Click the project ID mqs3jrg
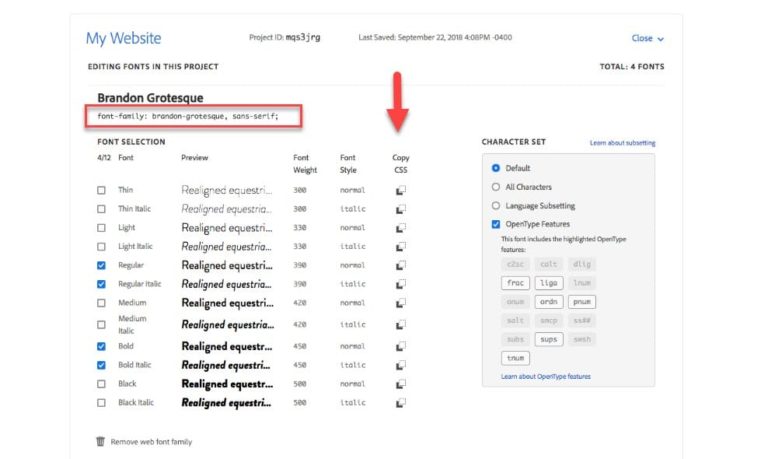768x459 pixels. pos(303,37)
